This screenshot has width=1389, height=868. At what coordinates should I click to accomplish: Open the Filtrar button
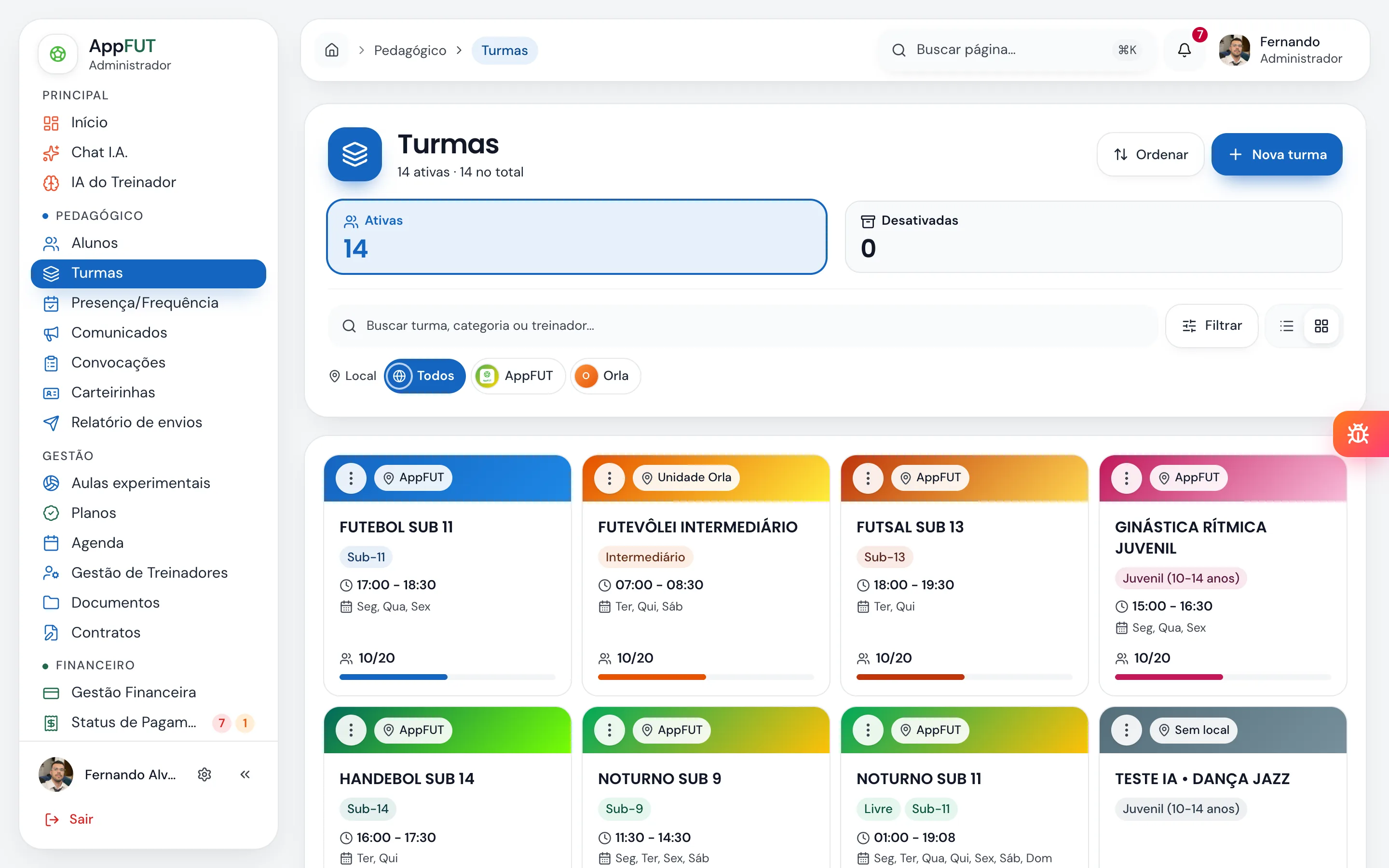pos(1212,326)
